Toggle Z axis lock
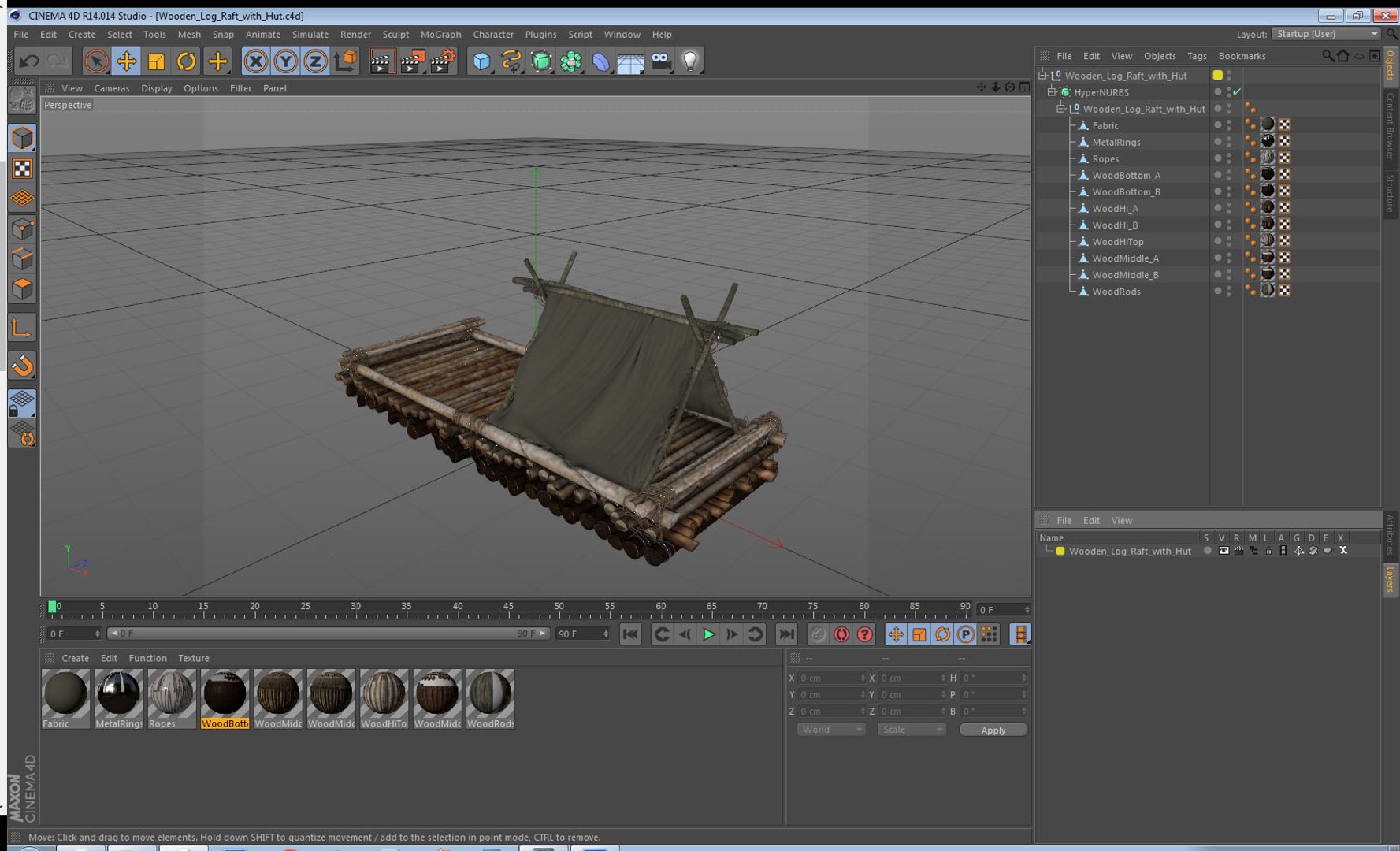 click(315, 61)
